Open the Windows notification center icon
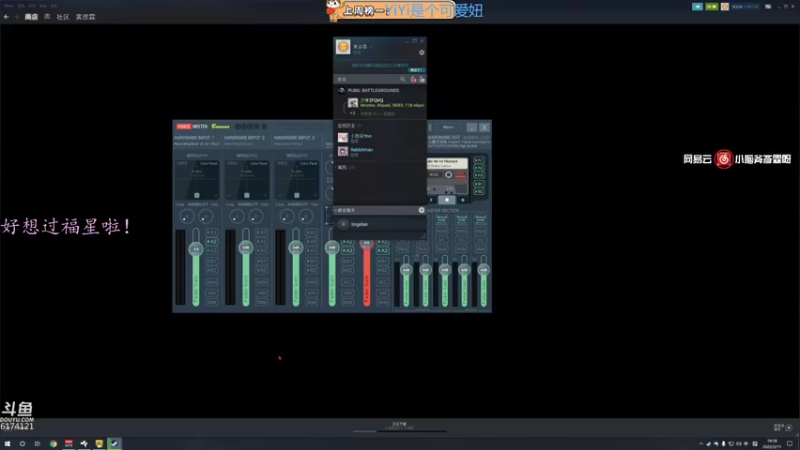Screen dimensions: 800x450 click(789, 444)
